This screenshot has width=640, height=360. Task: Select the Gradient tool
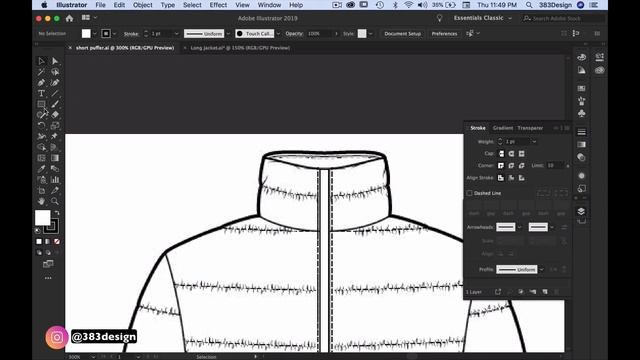tap(55, 158)
